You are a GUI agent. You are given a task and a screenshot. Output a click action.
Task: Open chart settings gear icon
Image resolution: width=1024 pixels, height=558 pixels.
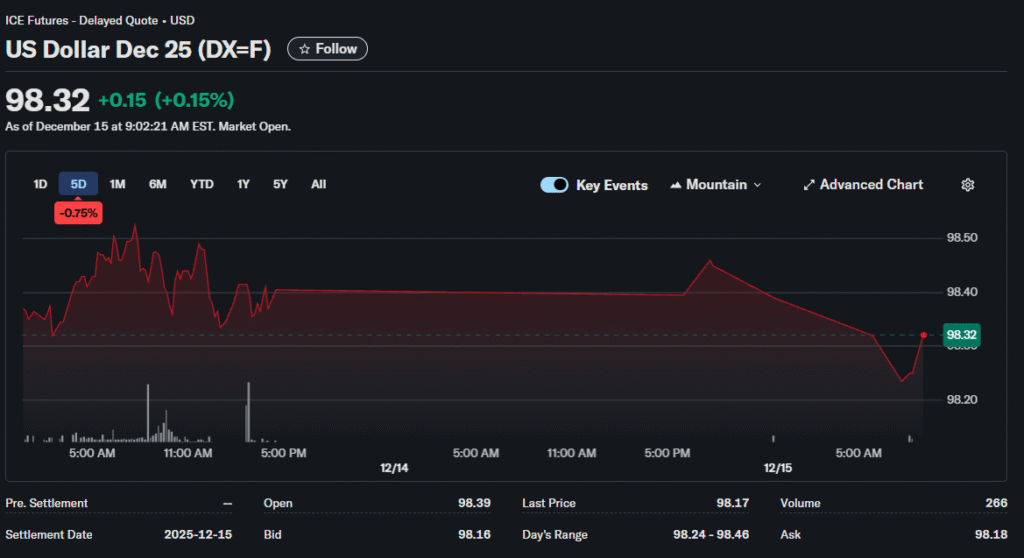pyautogui.click(x=967, y=185)
